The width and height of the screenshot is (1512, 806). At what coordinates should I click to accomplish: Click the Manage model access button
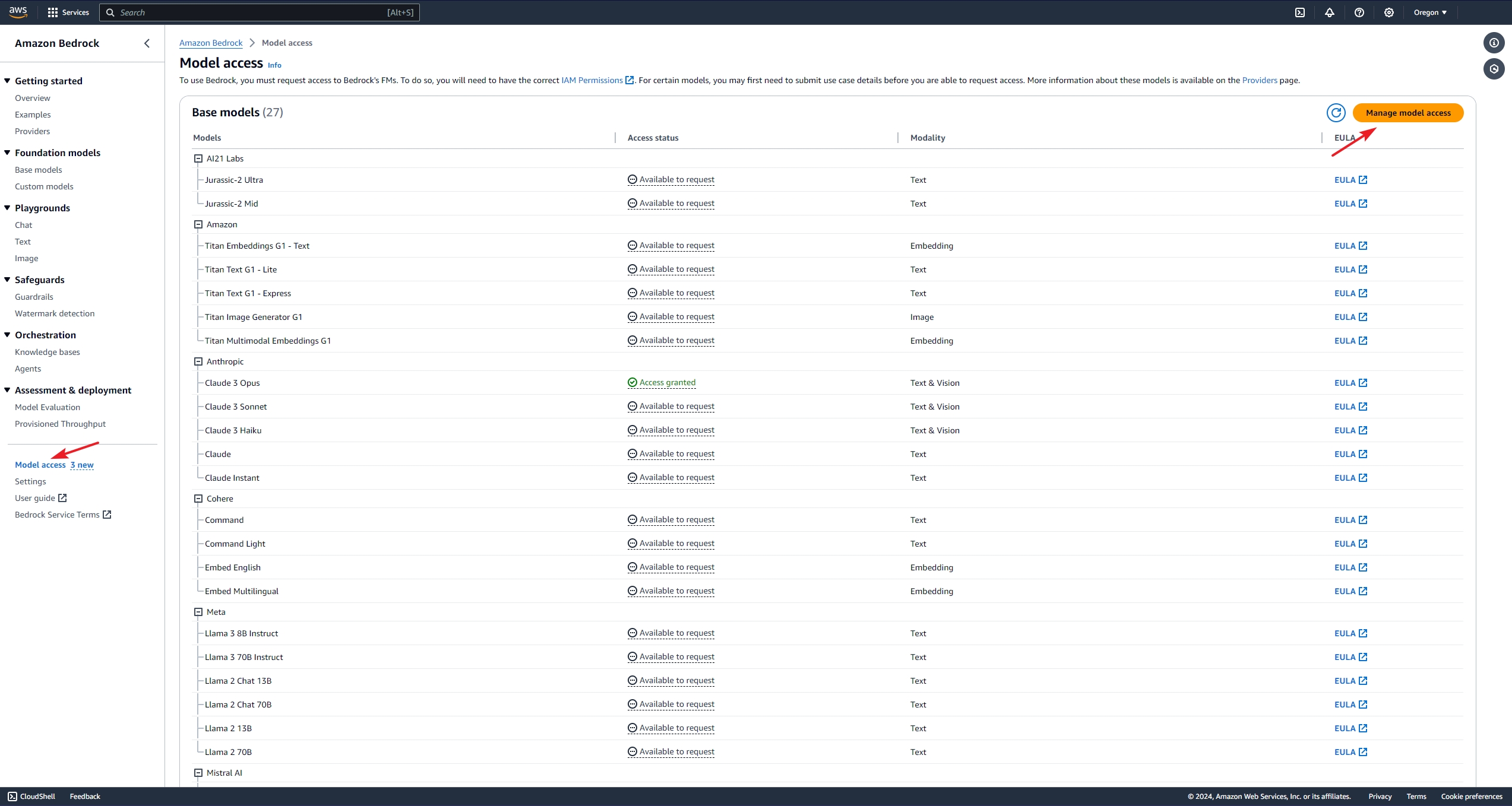[1407, 113]
